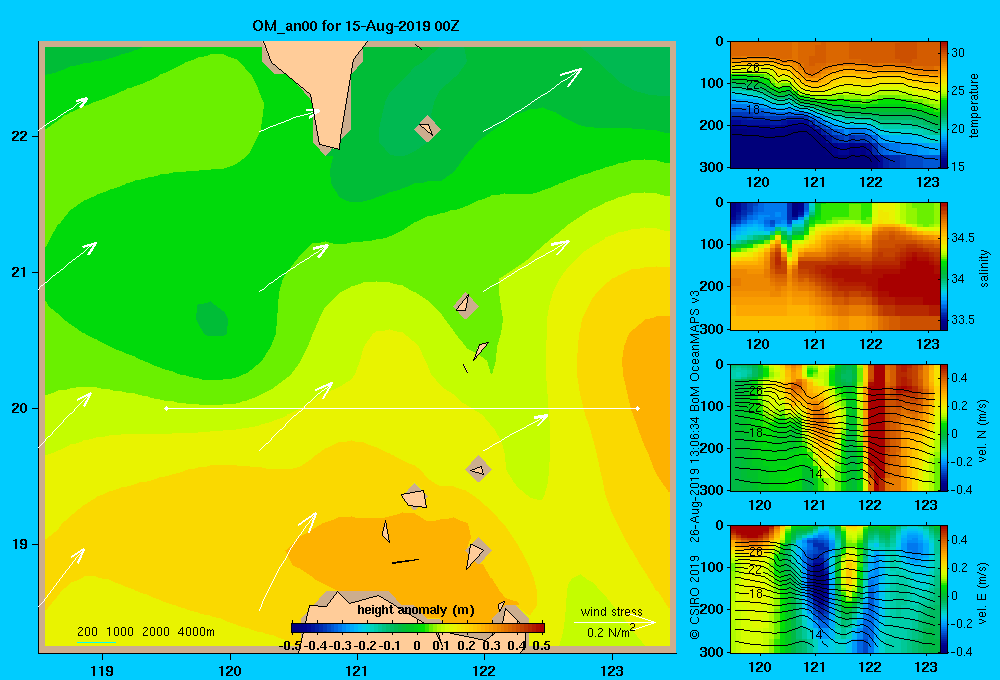
Task: Click the 'vel. E (m/s)' axis label
Action: click(x=983, y=593)
